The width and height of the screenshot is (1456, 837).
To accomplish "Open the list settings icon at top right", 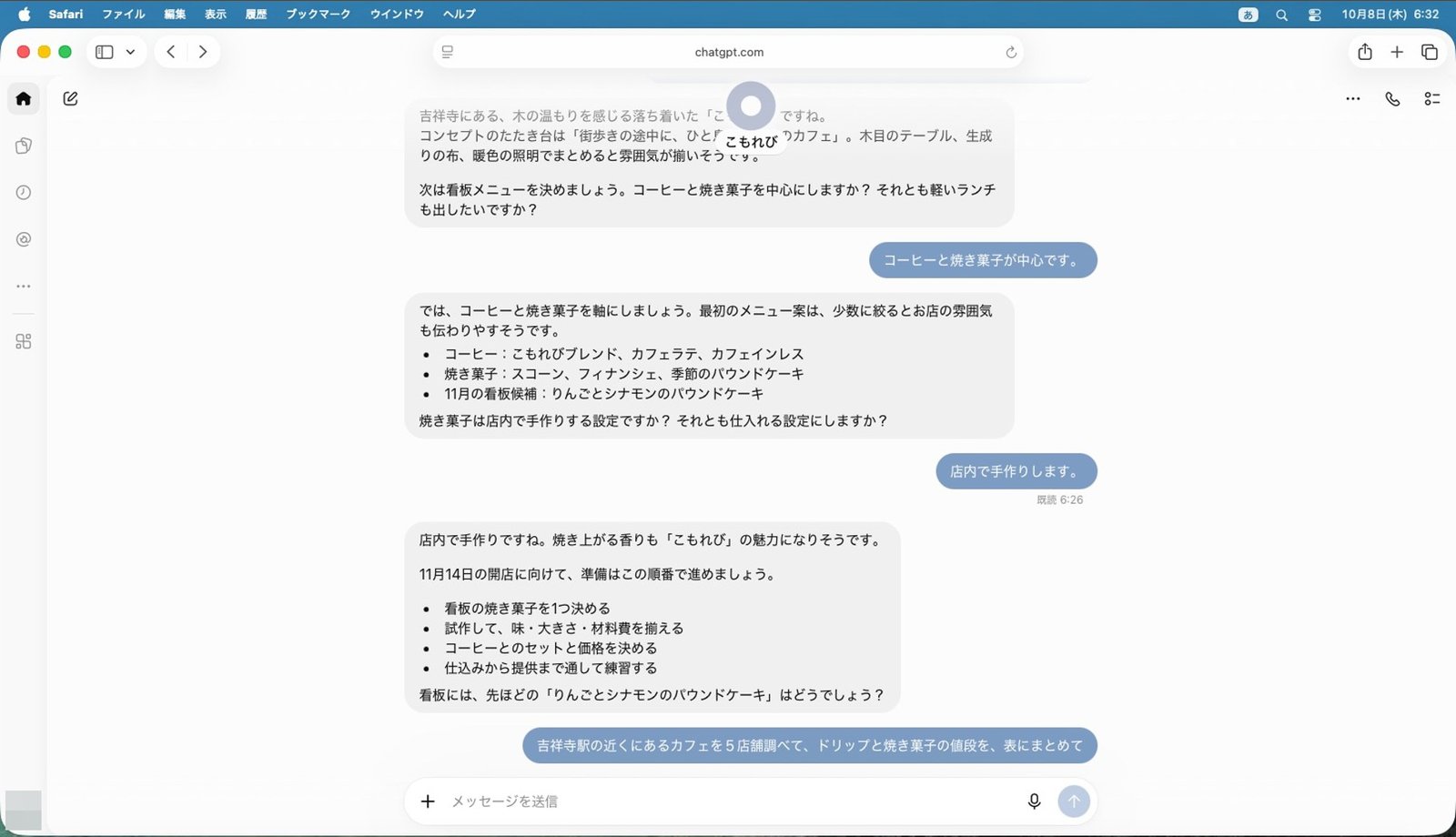I will tap(1432, 98).
